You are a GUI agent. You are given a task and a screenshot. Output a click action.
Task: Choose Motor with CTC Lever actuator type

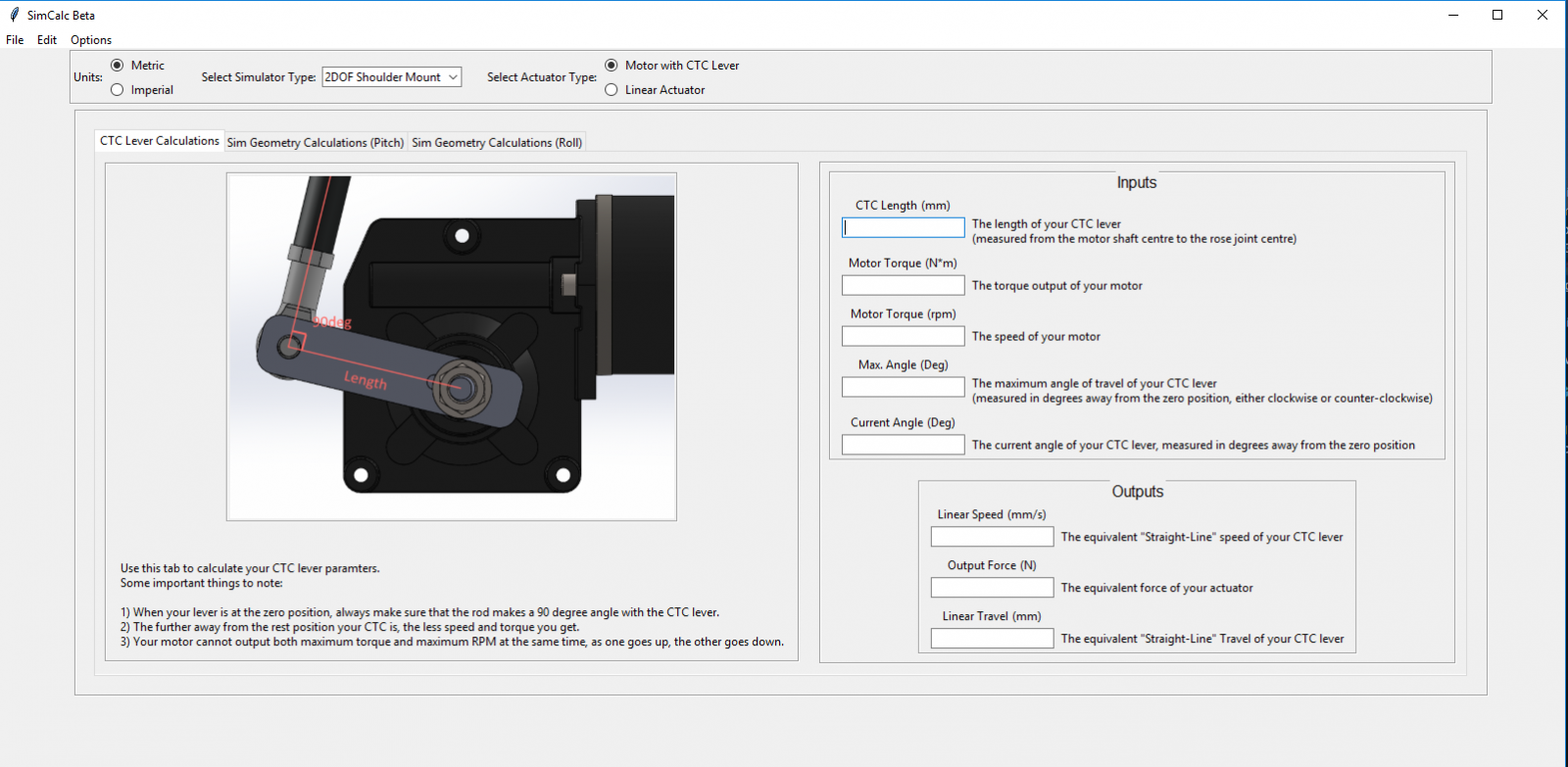(612, 66)
